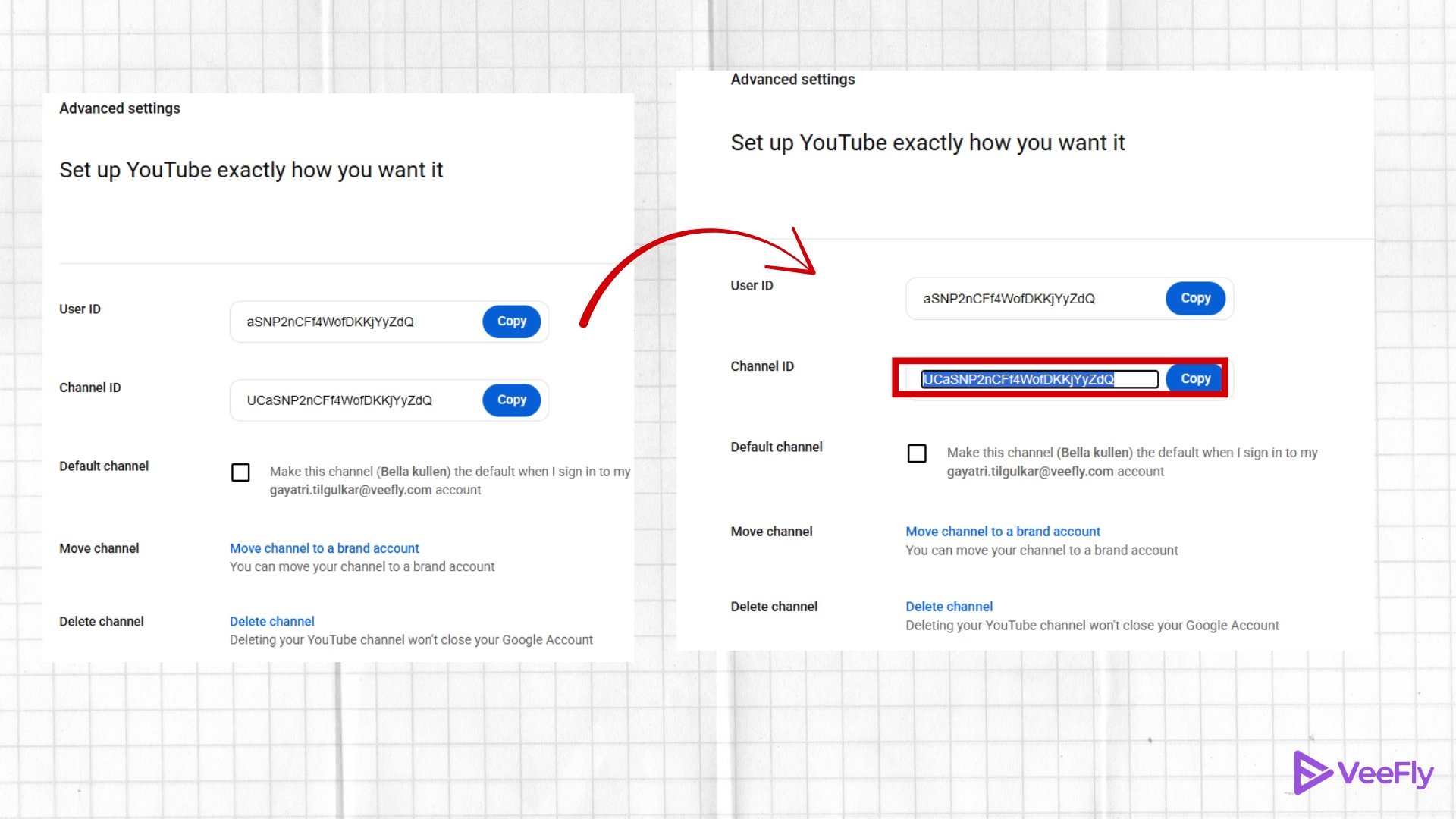Copy the Channel ID in left panel
Image resolution: width=1456 pixels, height=819 pixels.
click(511, 400)
